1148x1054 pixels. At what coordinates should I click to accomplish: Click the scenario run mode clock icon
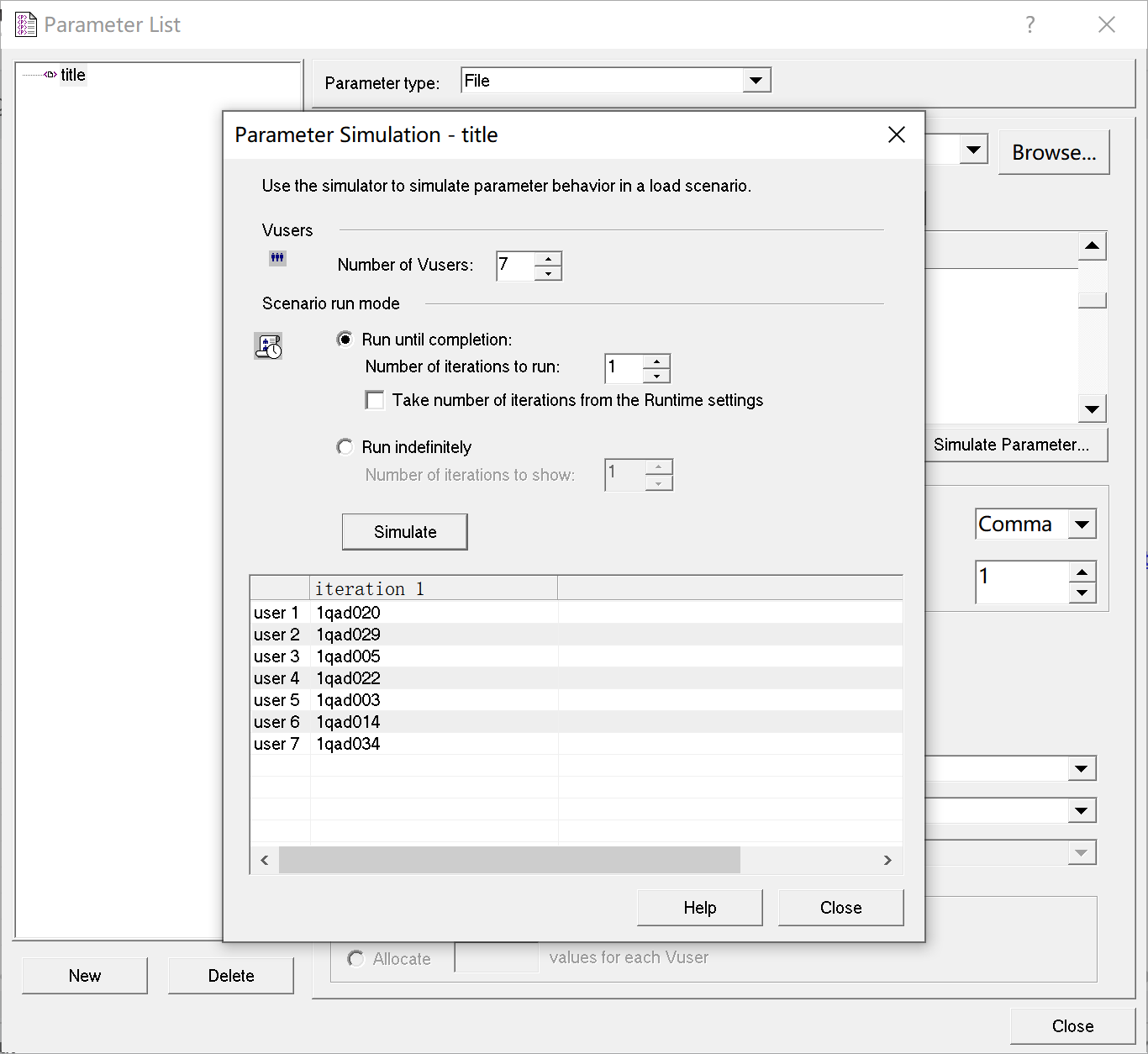[268, 345]
